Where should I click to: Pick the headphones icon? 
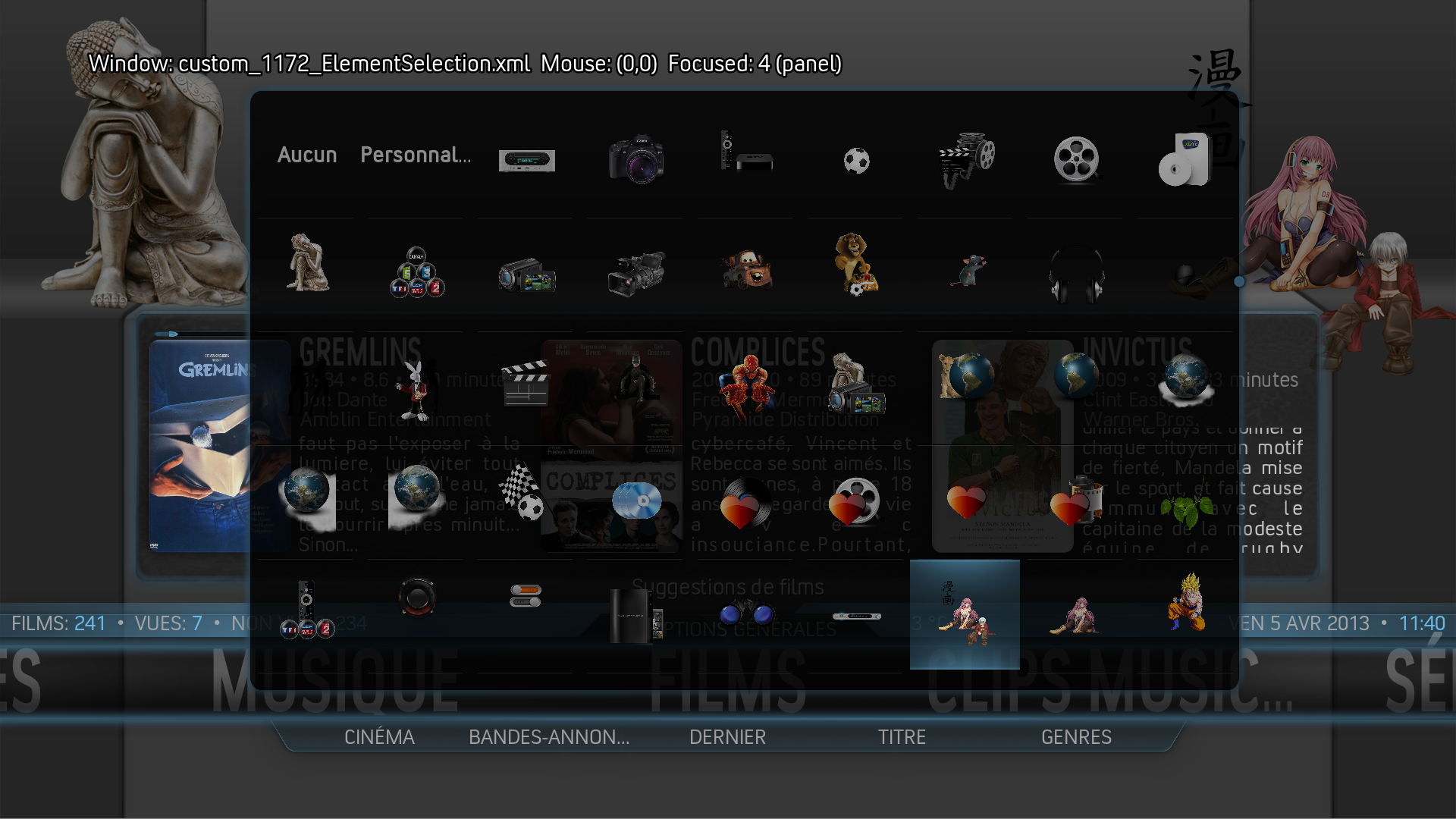click(1076, 273)
